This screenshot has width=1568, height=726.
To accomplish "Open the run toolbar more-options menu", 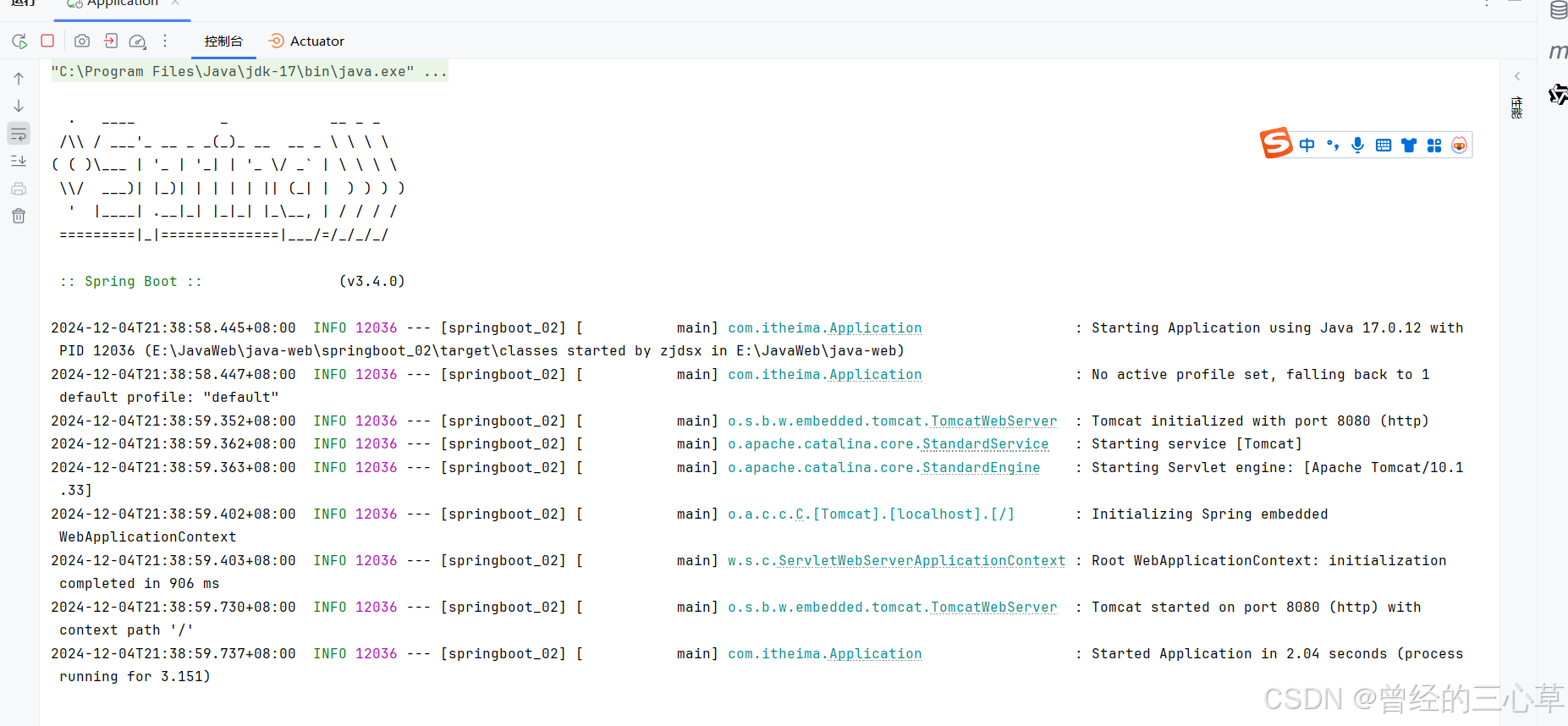I will (x=165, y=41).
